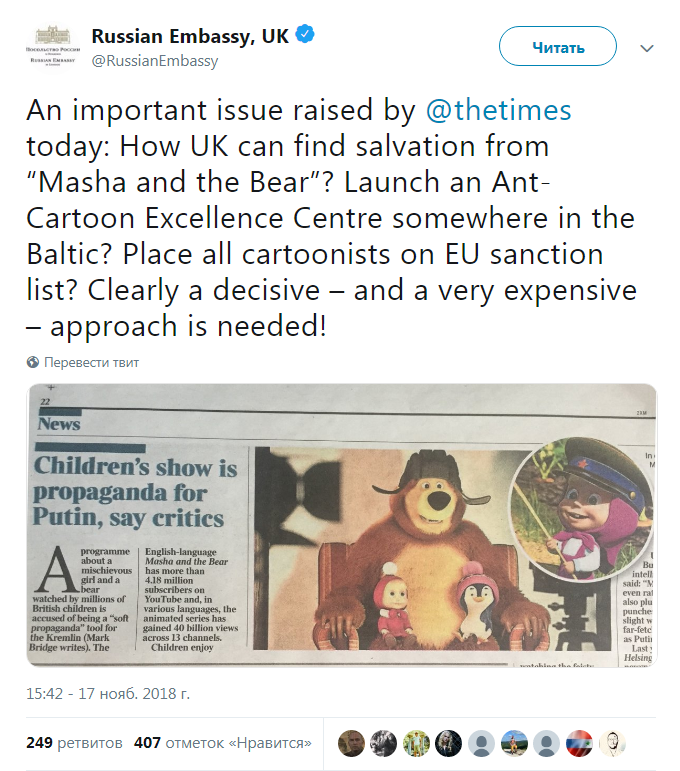This screenshot has width=680, height=771.
Task: Click the globe translate icon
Action: tap(33, 362)
